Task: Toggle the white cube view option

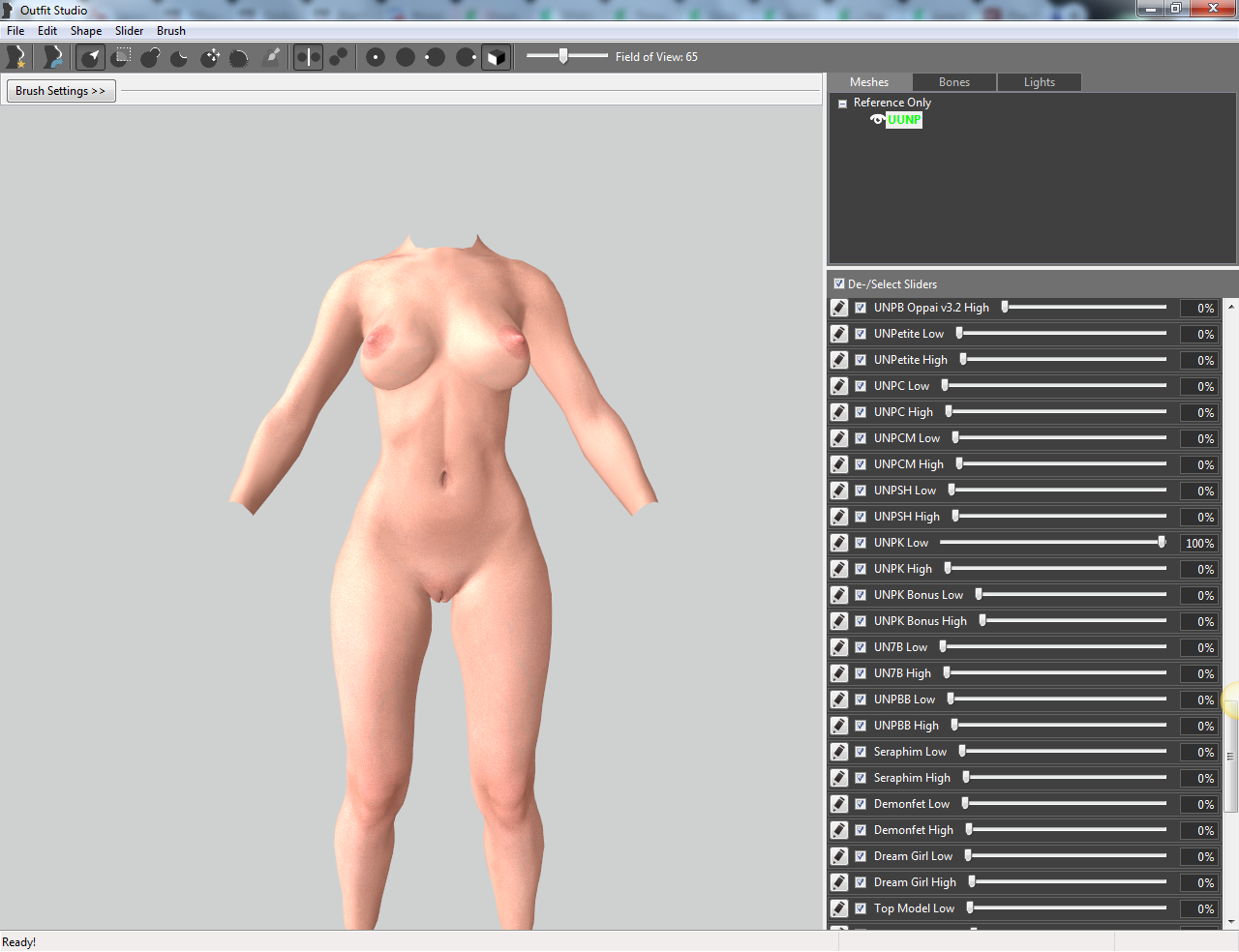Action: coord(496,57)
